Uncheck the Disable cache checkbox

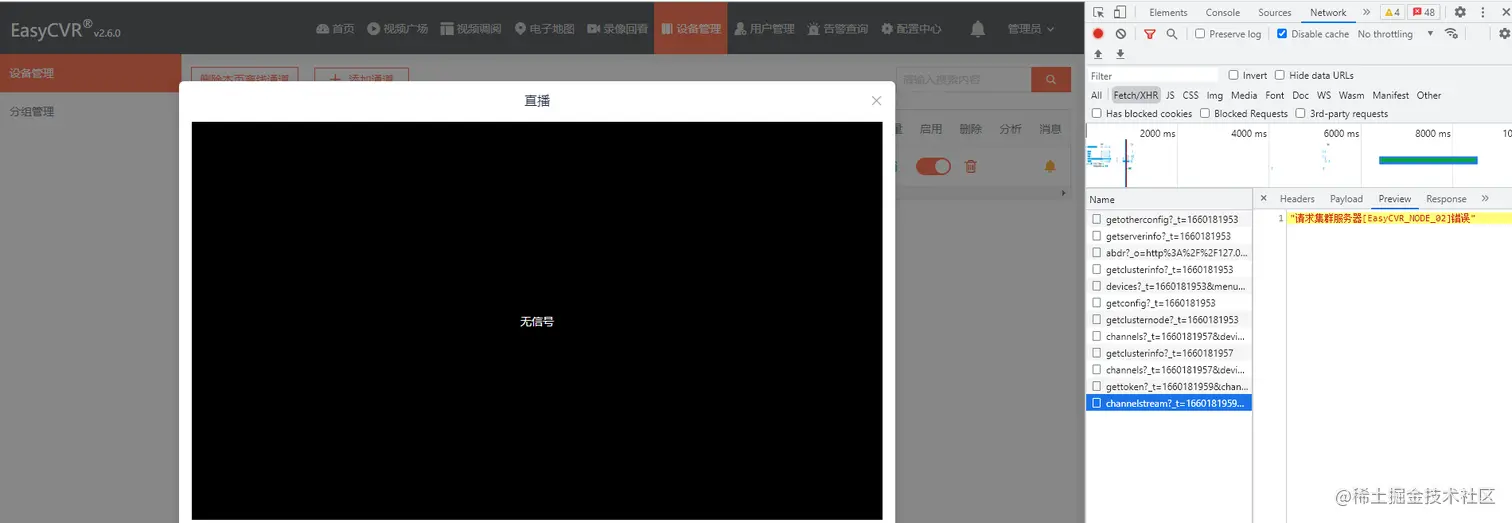[1282, 34]
